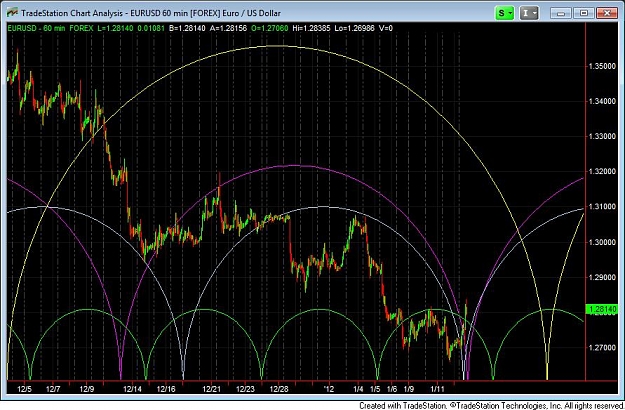Click the 1.29000 price axis label
Screen dimensions: 625x410
[602, 277]
